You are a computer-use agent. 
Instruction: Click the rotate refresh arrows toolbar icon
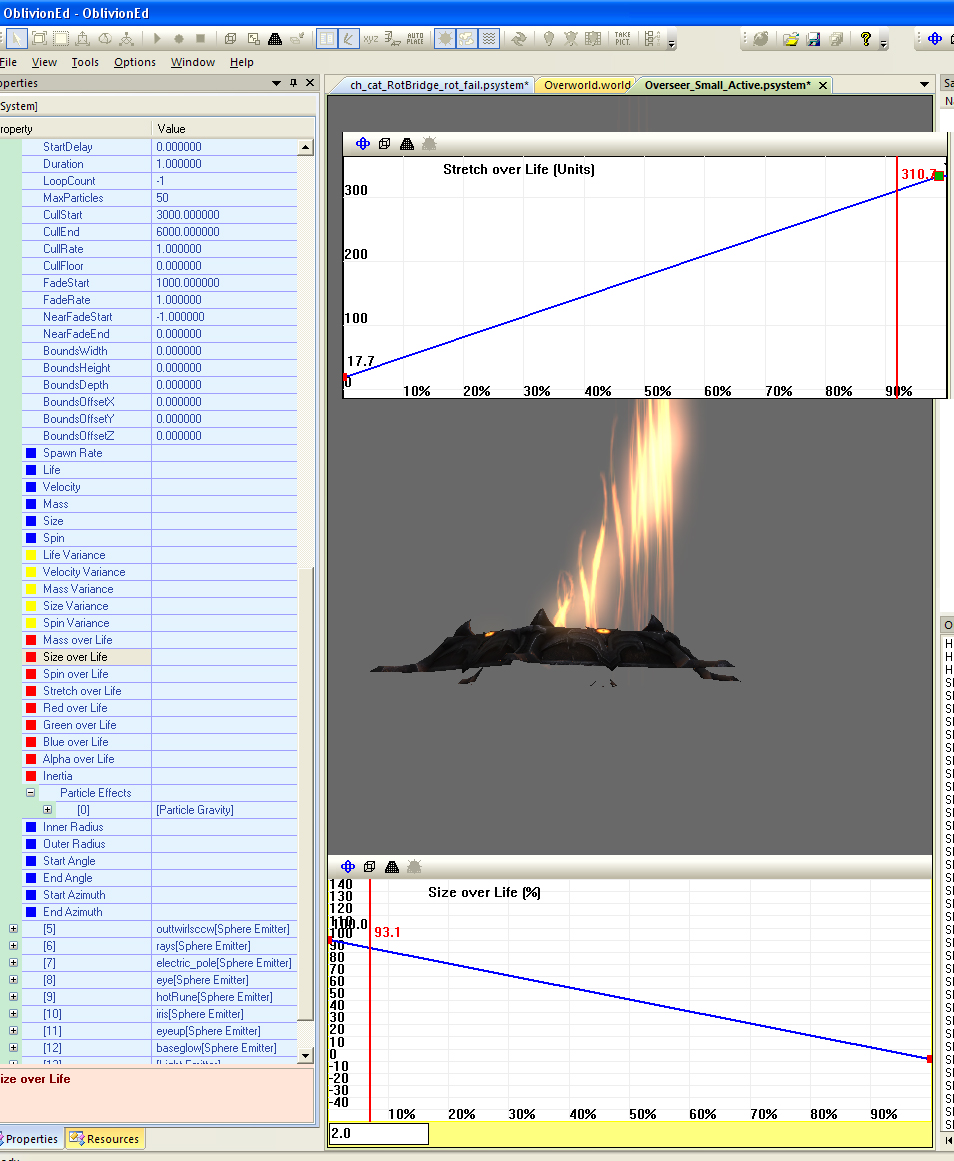click(518, 39)
